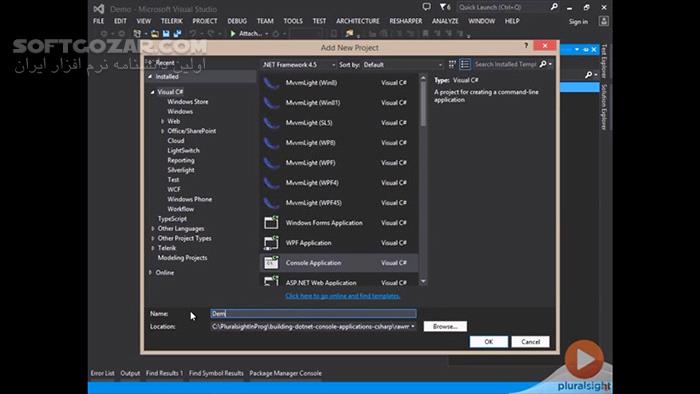Viewport: 700px width, 394px height.
Task: Switch to the Package Manager Console tab
Action: [285, 373]
